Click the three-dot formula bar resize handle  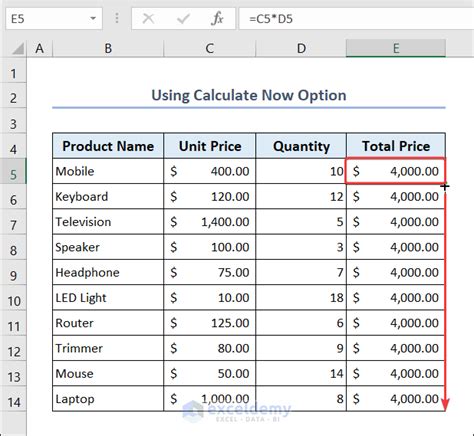pos(117,18)
